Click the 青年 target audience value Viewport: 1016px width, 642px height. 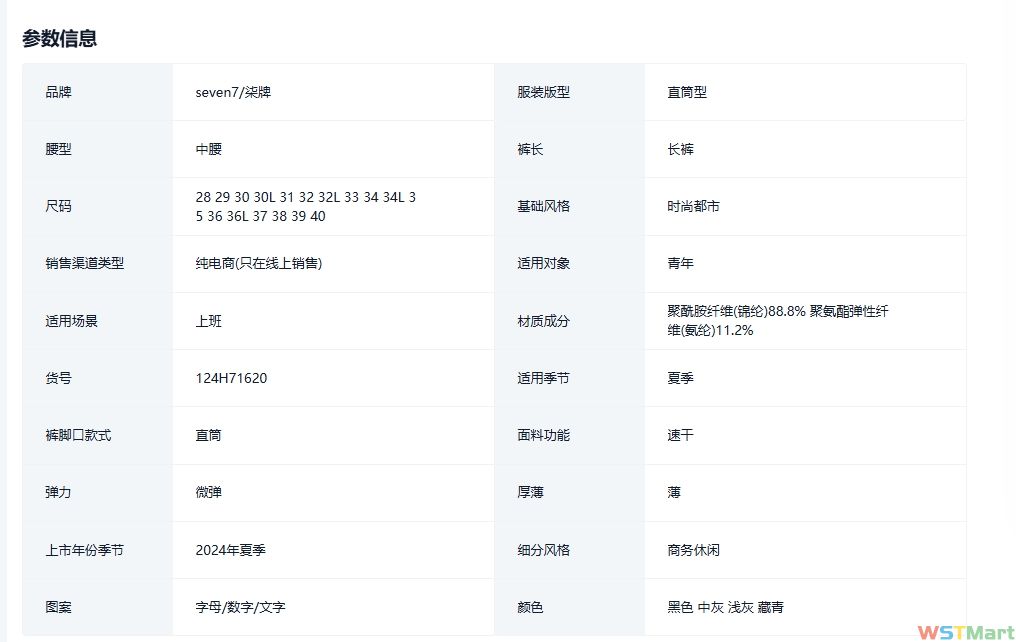coord(681,264)
